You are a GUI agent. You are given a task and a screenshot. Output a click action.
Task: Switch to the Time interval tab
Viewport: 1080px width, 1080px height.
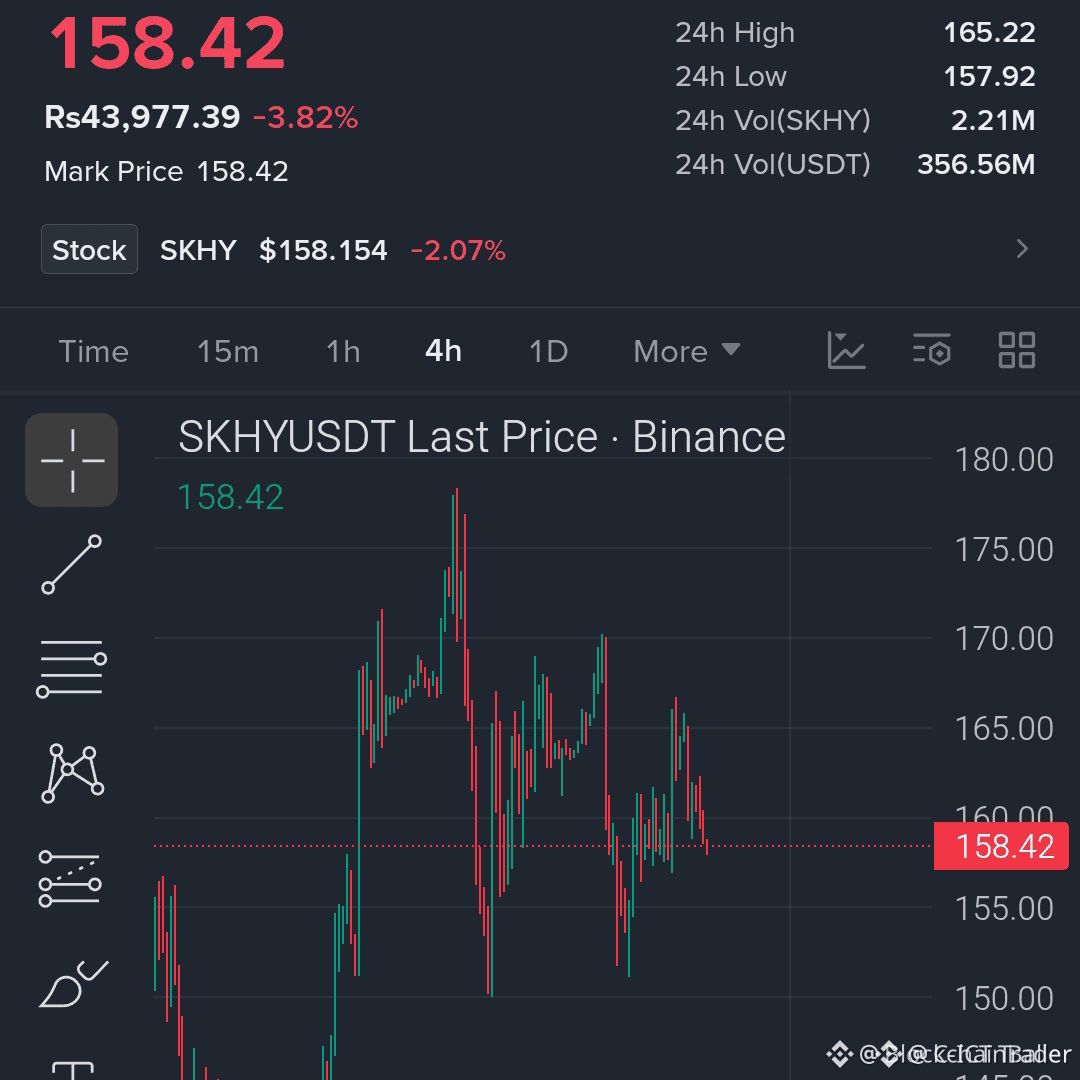point(94,351)
